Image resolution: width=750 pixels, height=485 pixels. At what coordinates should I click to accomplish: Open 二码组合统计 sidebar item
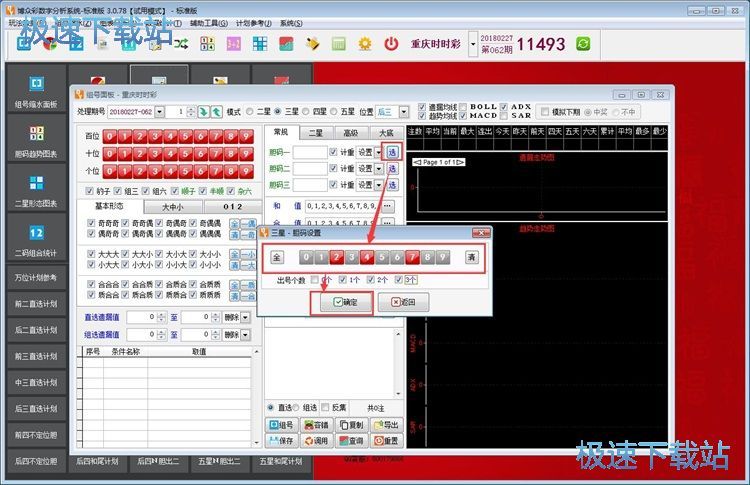[36, 238]
